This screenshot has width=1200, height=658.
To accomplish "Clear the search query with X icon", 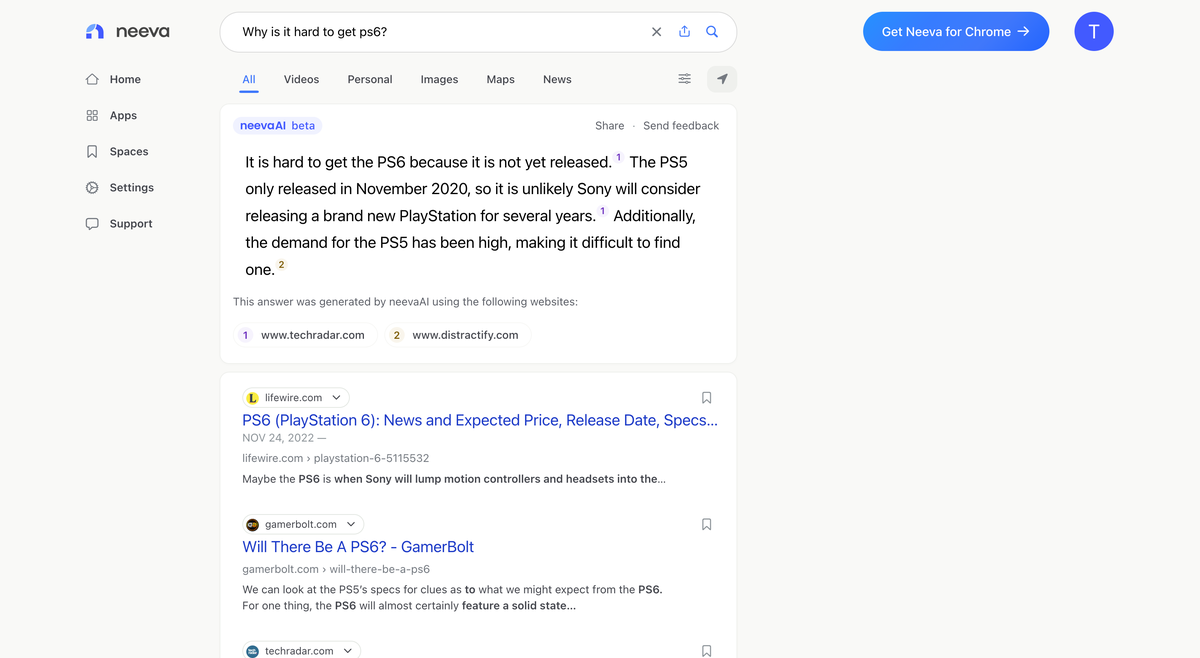I will click(656, 32).
